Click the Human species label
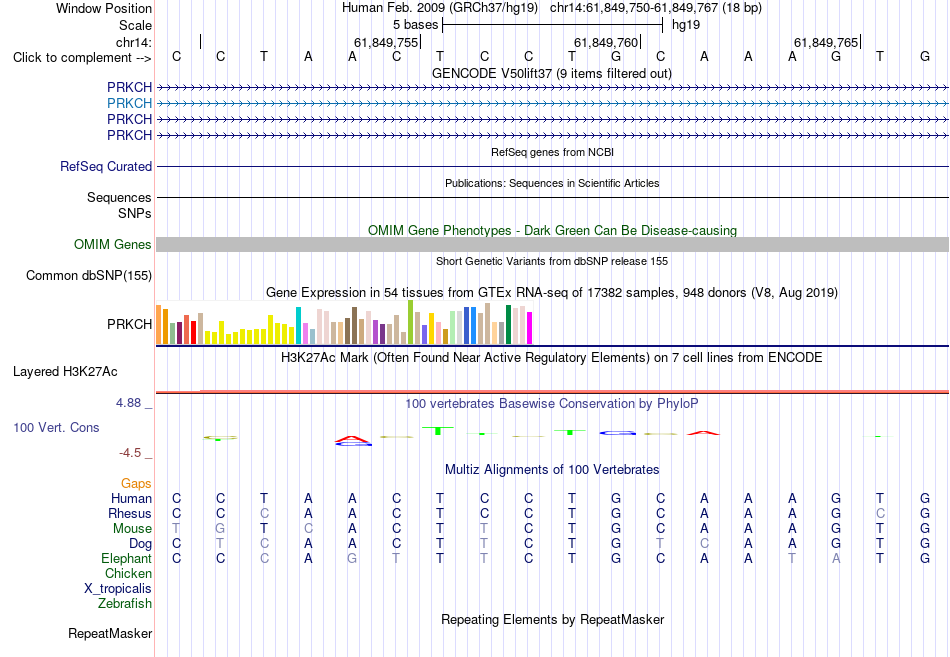This screenshot has height=657, width=950. pos(131,498)
